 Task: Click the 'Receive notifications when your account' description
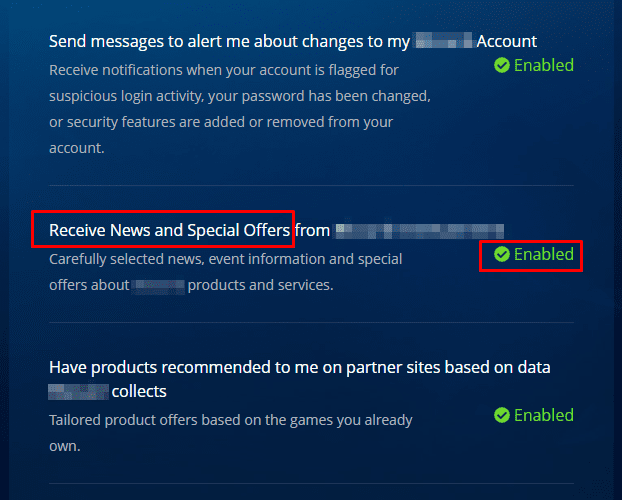240,109
